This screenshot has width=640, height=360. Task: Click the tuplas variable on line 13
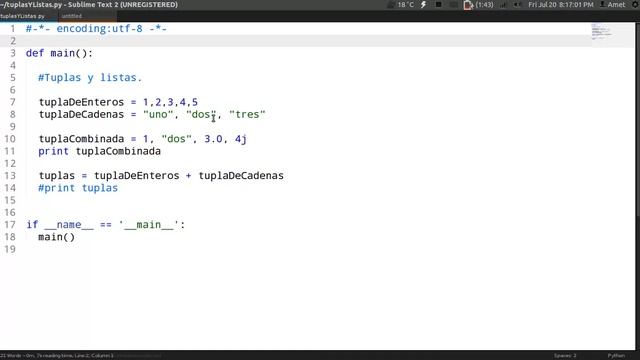pyautogui.click(x=57, y=176)
